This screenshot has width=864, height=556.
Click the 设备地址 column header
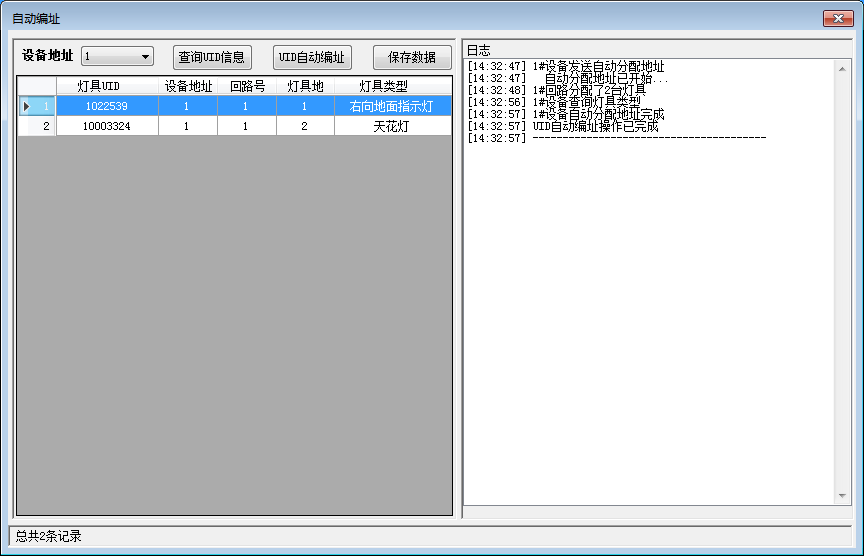pos(187,87)
